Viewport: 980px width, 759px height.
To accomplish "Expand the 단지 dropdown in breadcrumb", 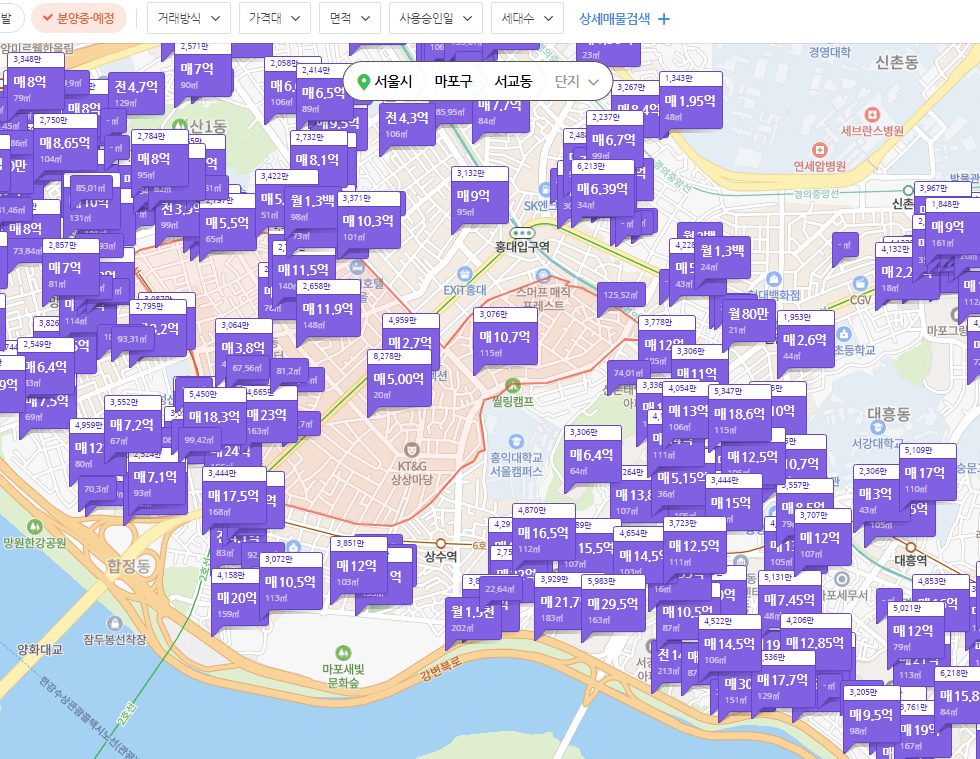I will [577, 81].
